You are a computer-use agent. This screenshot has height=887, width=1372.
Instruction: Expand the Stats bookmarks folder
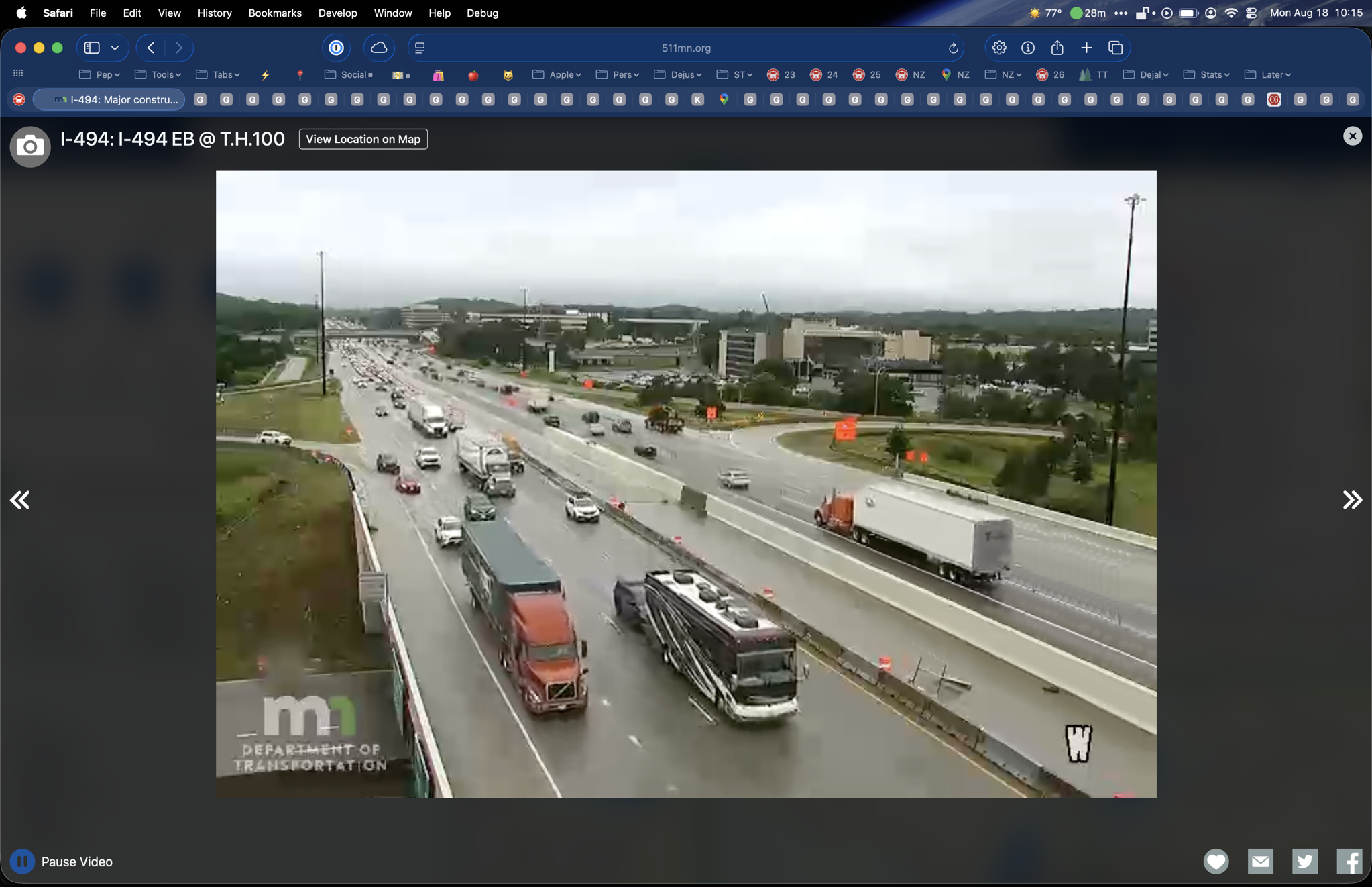click(1206, 74)
